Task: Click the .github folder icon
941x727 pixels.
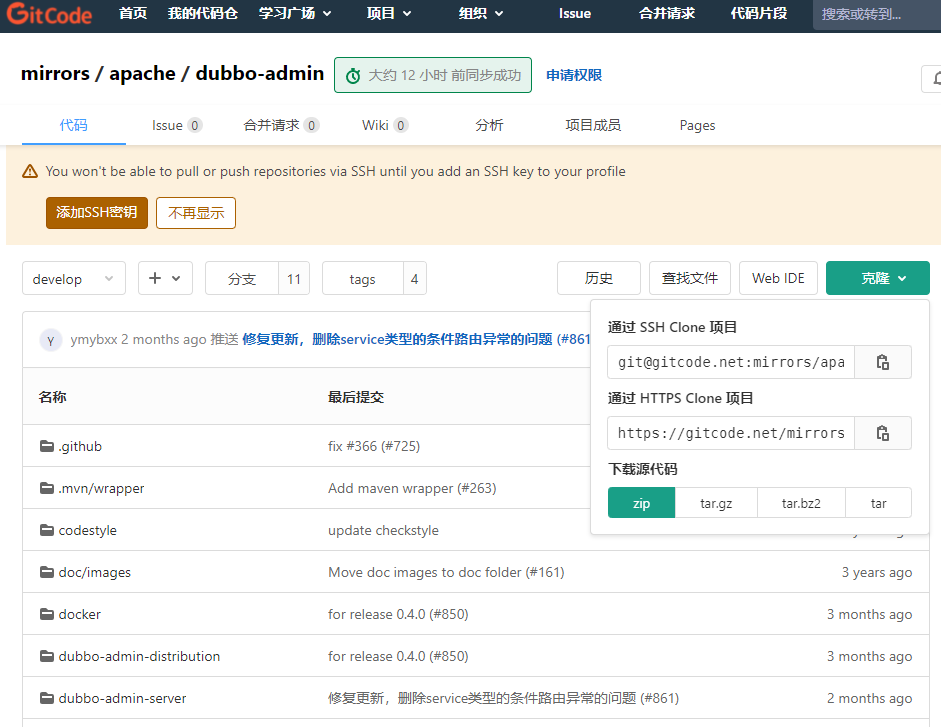Action: click(47, 445)
